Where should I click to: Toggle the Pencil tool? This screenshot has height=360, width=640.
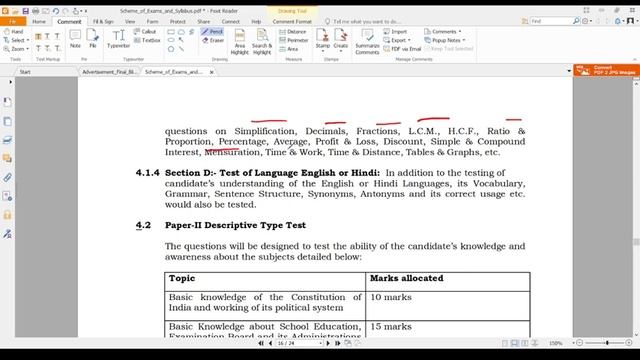pyautogui.click(x=212, y=31)
